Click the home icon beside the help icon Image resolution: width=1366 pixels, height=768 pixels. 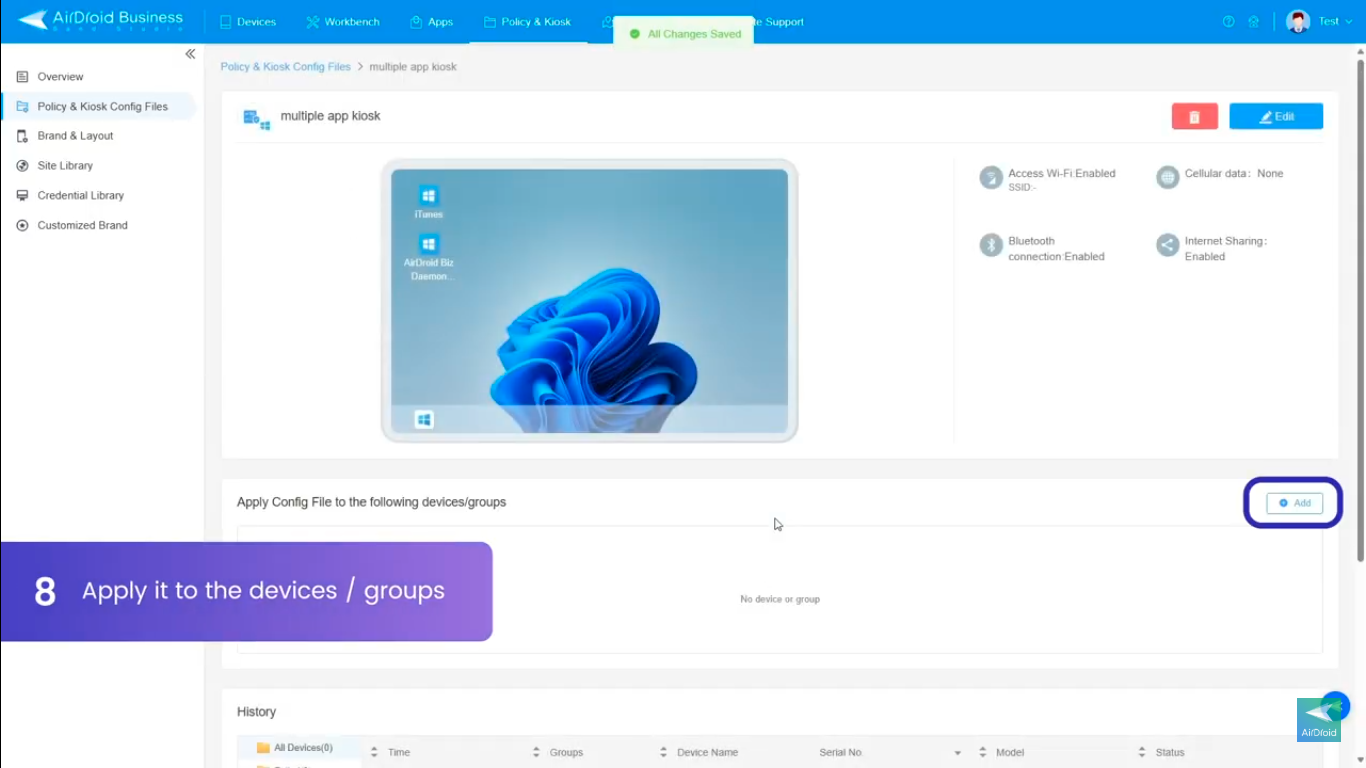point(1253,22)
